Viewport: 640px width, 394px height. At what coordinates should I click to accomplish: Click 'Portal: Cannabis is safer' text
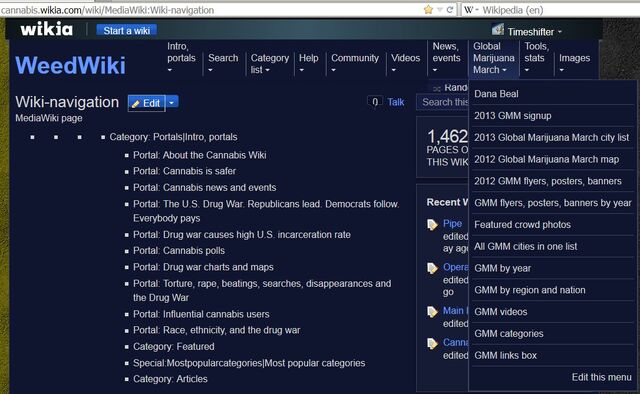coord(184,171)
